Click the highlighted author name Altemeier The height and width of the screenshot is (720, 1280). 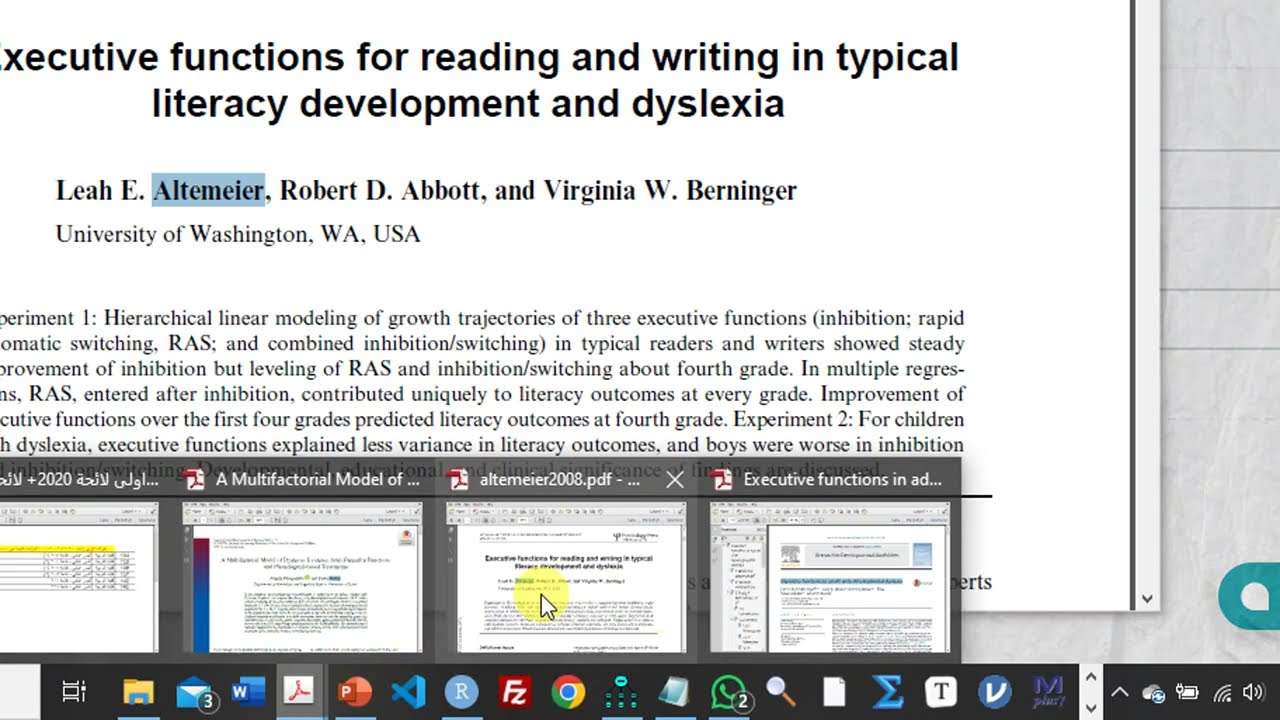[x=208, y=190]
